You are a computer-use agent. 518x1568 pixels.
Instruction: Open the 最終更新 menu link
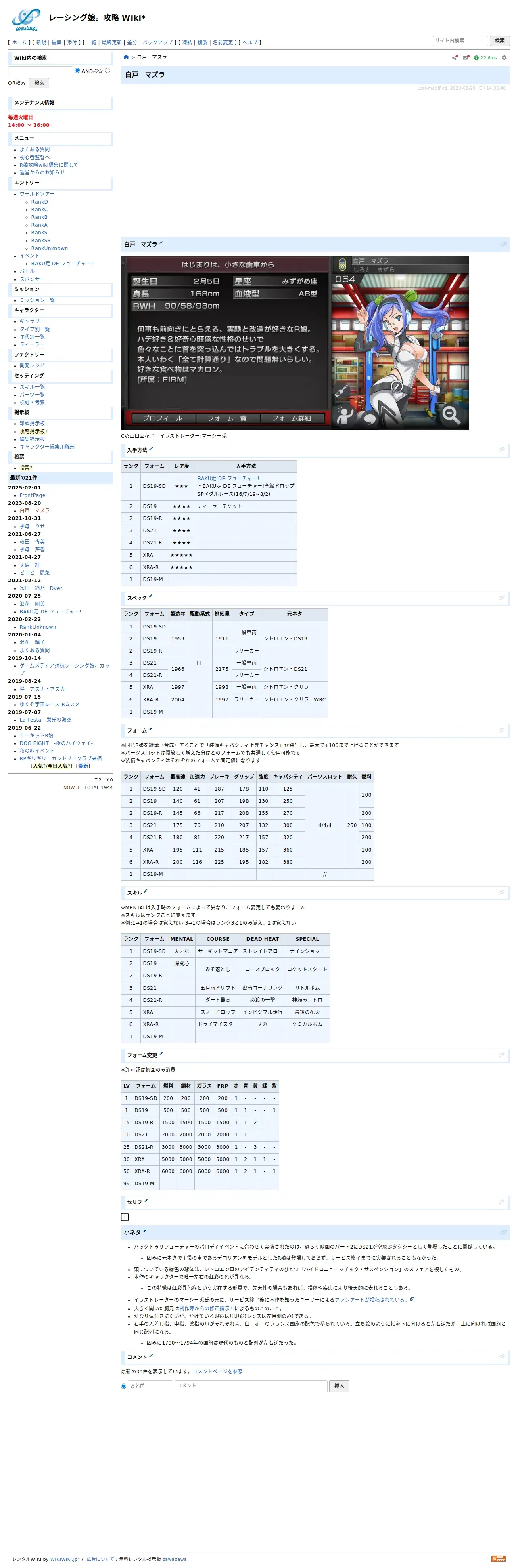coord(112,43)
